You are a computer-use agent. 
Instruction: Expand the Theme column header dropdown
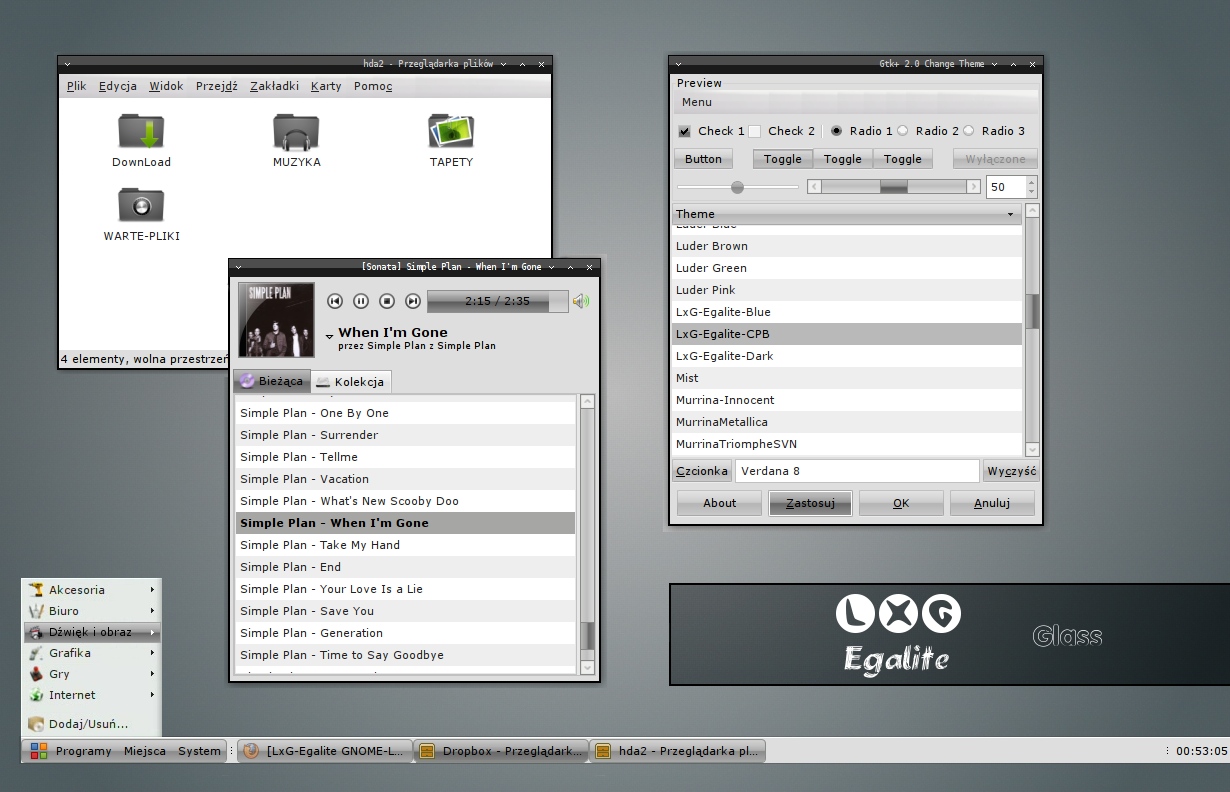pyautogui.click(x=1010, y=214)
